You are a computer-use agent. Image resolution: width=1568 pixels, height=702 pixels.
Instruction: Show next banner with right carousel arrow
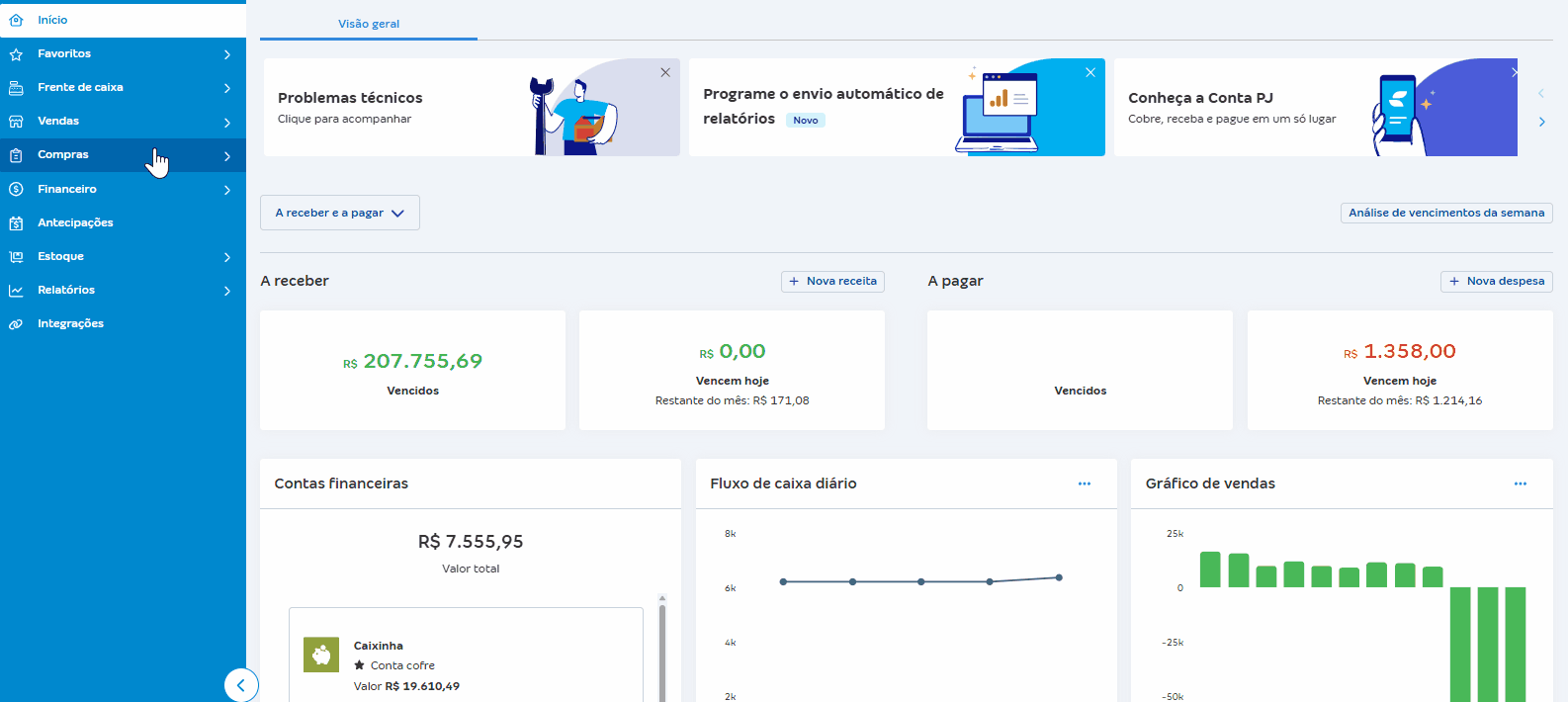(1541, 122)
